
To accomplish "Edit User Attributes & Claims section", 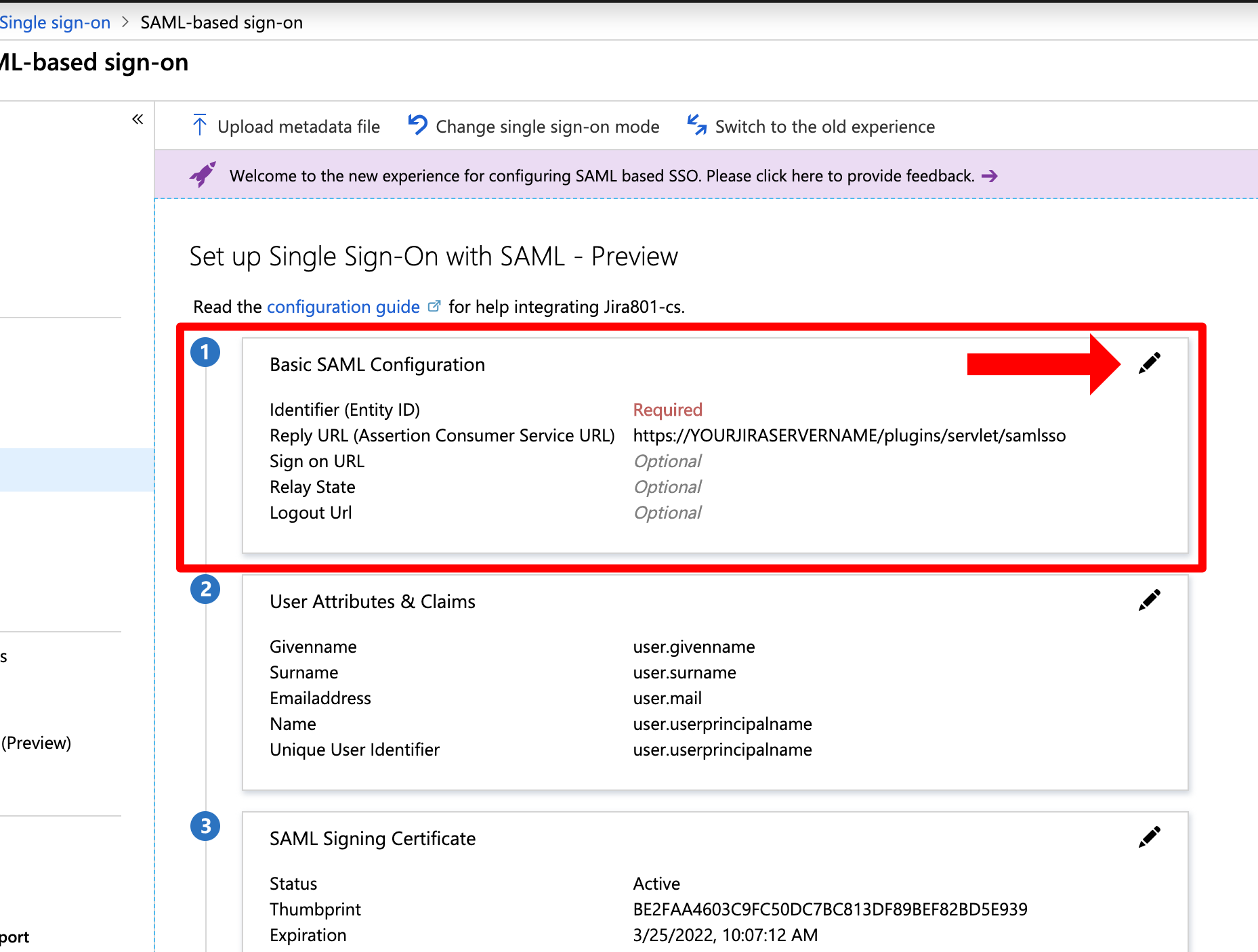I will coord(1149,601).
